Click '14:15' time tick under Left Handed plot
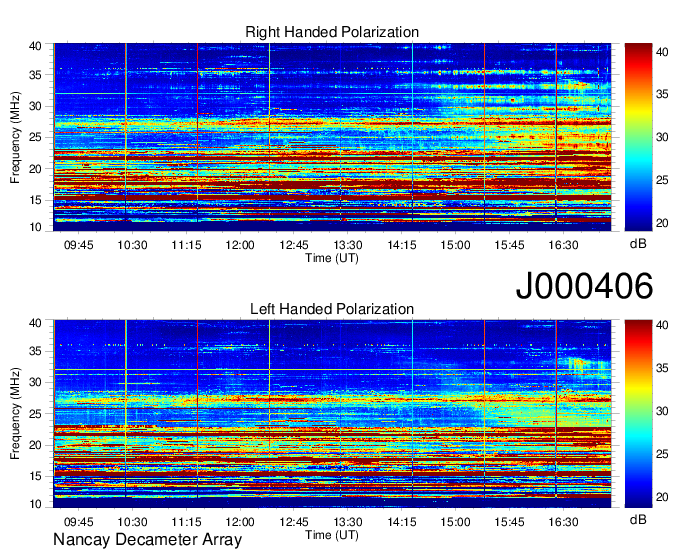This screenshot has width=680, height=552. [x=402, y=522]
